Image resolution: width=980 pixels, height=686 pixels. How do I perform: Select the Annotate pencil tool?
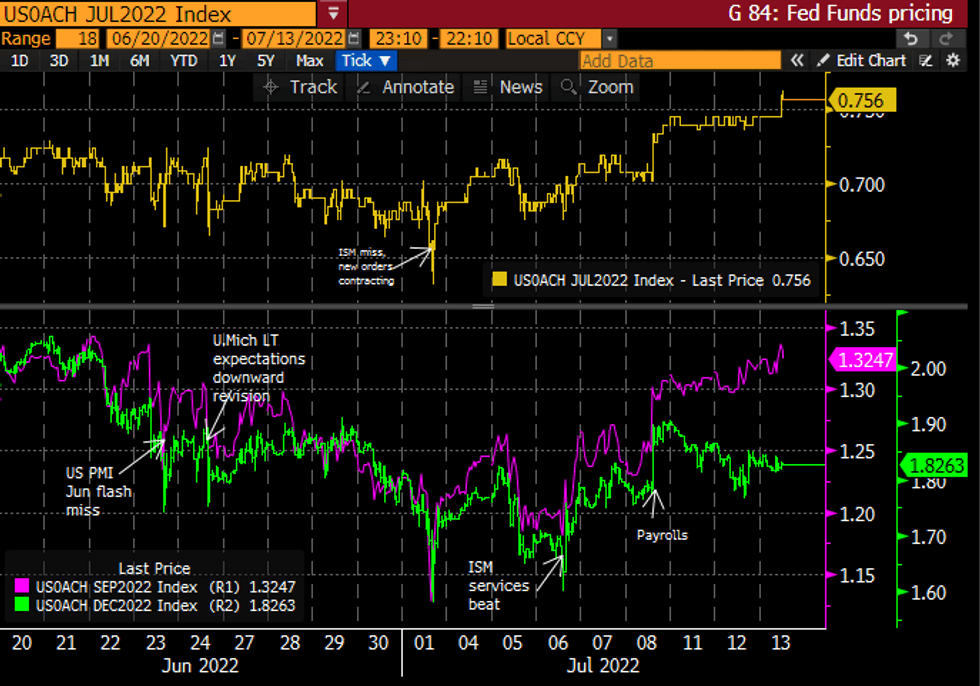405,87
